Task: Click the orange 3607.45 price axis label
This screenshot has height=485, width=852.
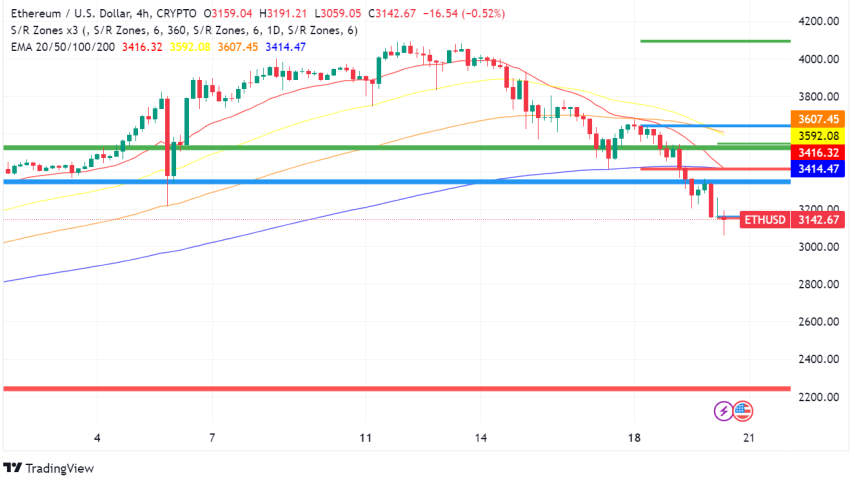Action: (818, 119)
